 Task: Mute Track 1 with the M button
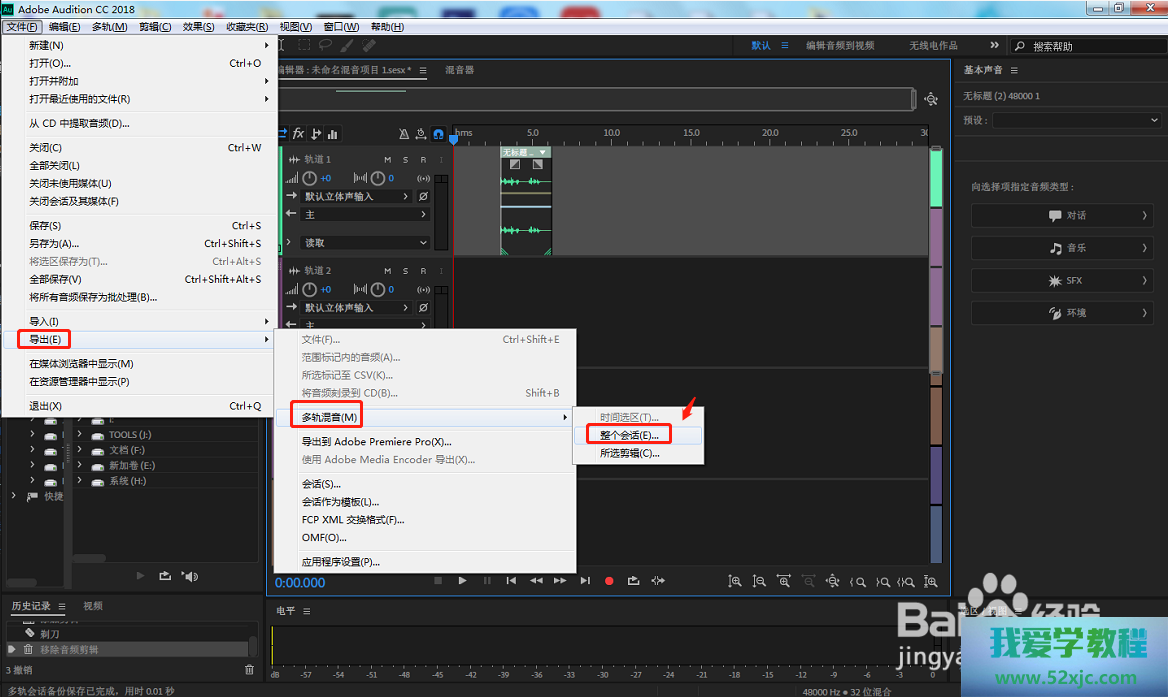click(x=388, y=160)
